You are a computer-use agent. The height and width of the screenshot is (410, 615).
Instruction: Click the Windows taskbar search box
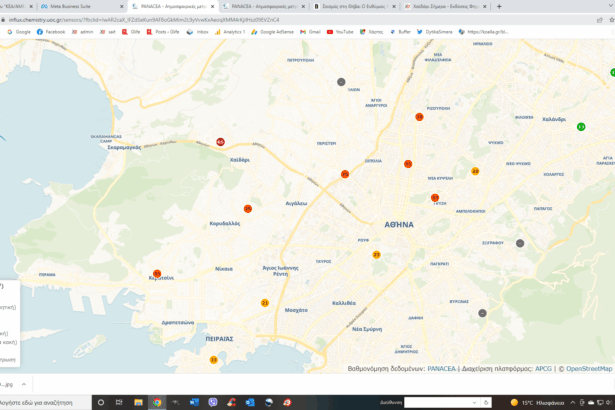(x=45, y=402)
